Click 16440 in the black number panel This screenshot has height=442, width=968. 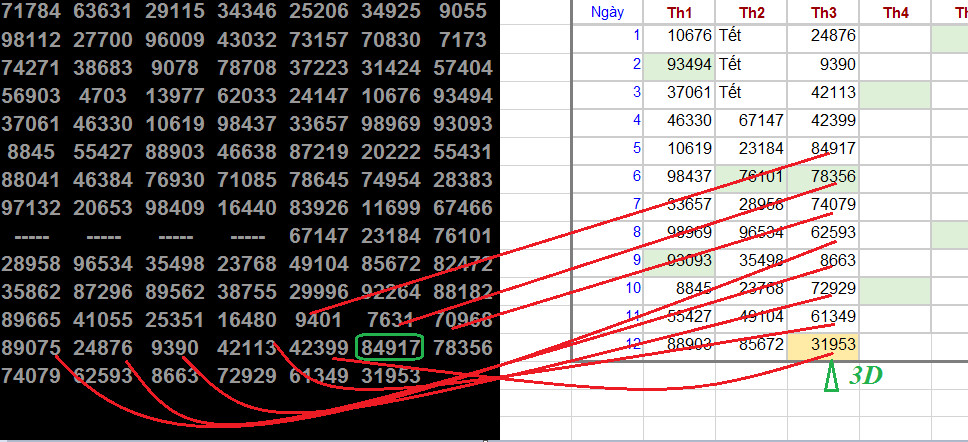(247, 208)
